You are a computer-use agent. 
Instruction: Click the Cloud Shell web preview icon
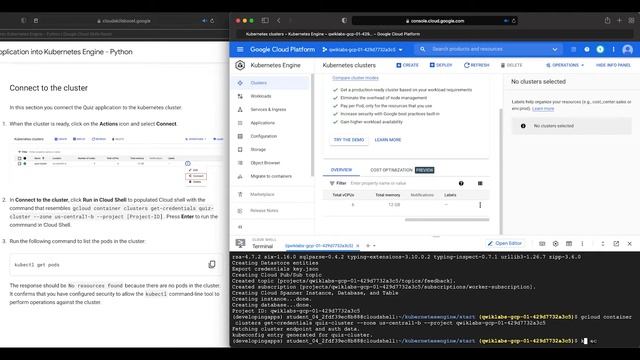tap(569, 244)
